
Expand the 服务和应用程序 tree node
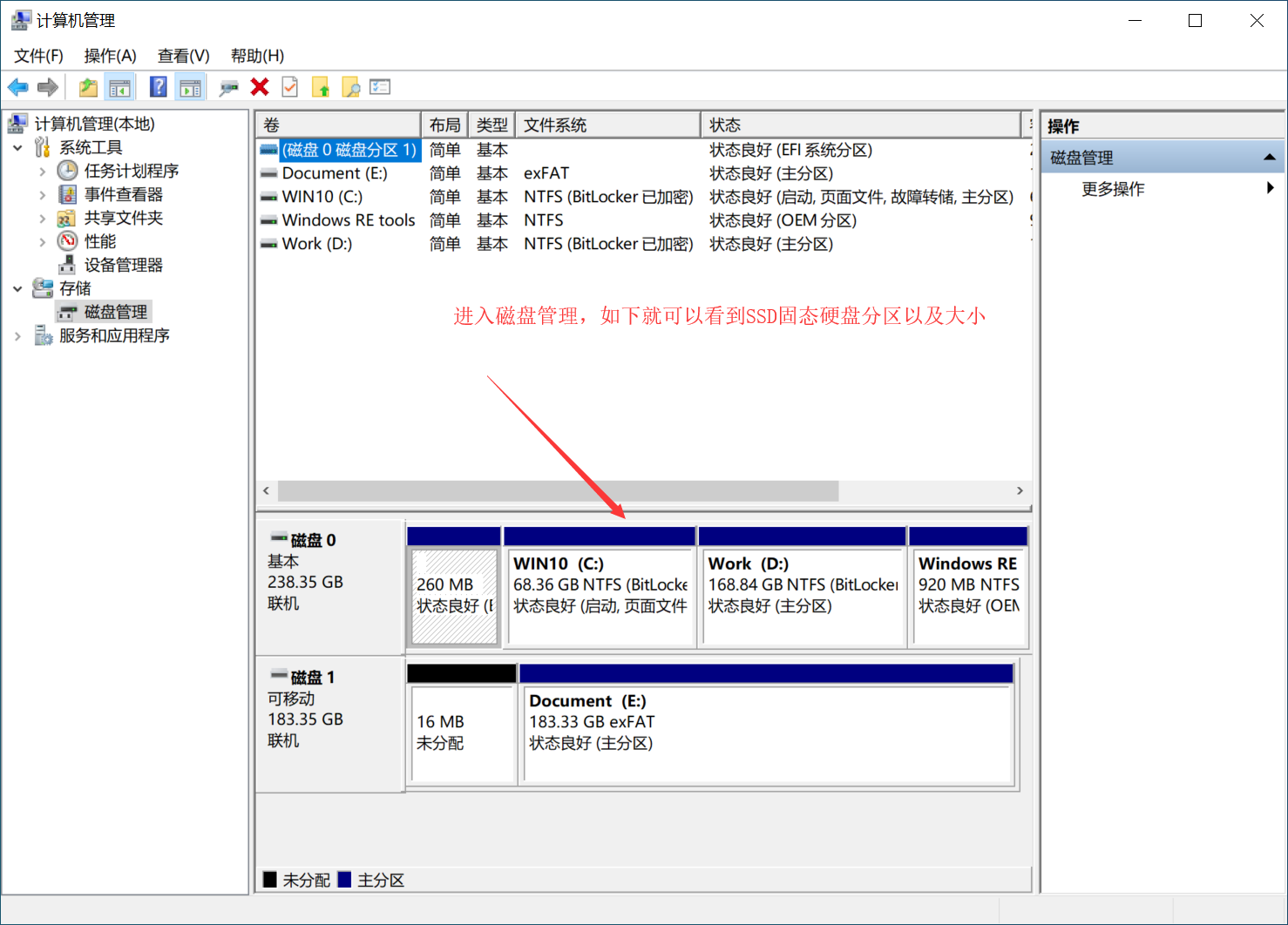(18, 336)
